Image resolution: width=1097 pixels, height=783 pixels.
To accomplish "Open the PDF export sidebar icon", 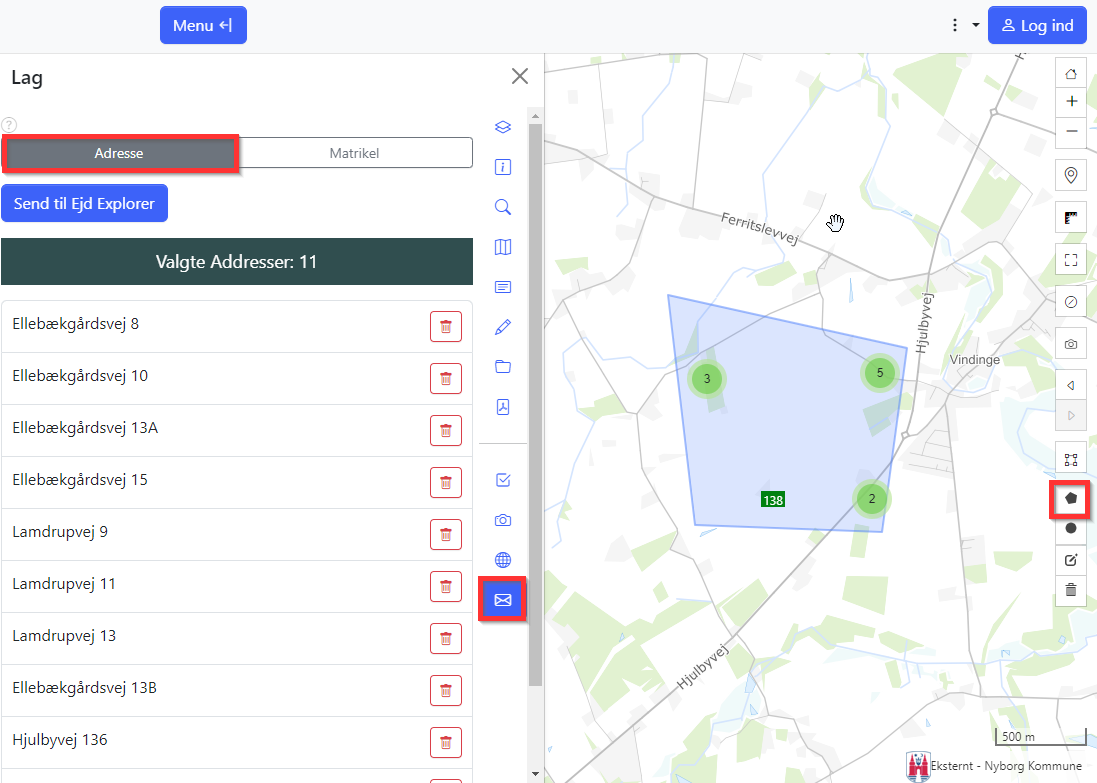I will tap(503, 407).
